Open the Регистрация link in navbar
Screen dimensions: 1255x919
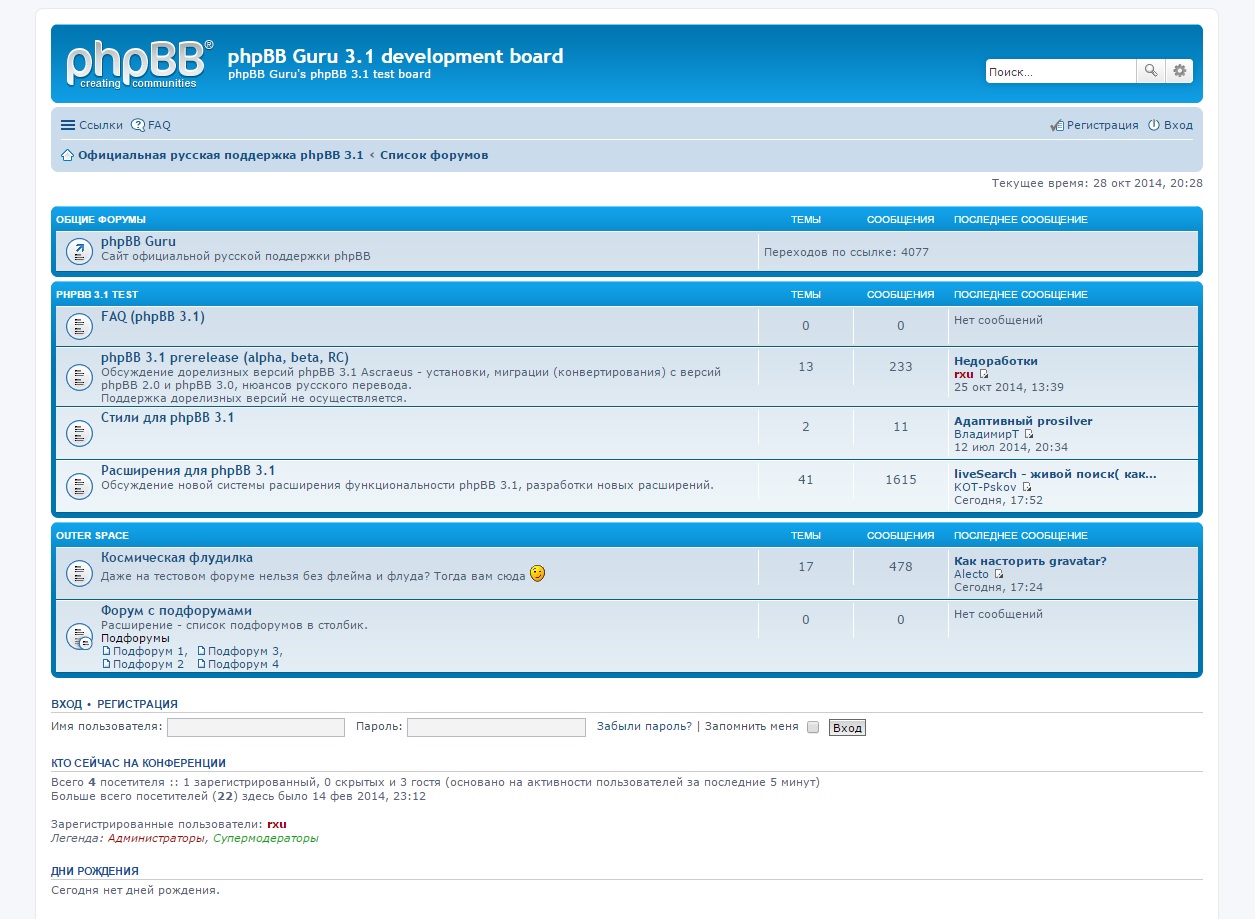tap(1094, 125)
